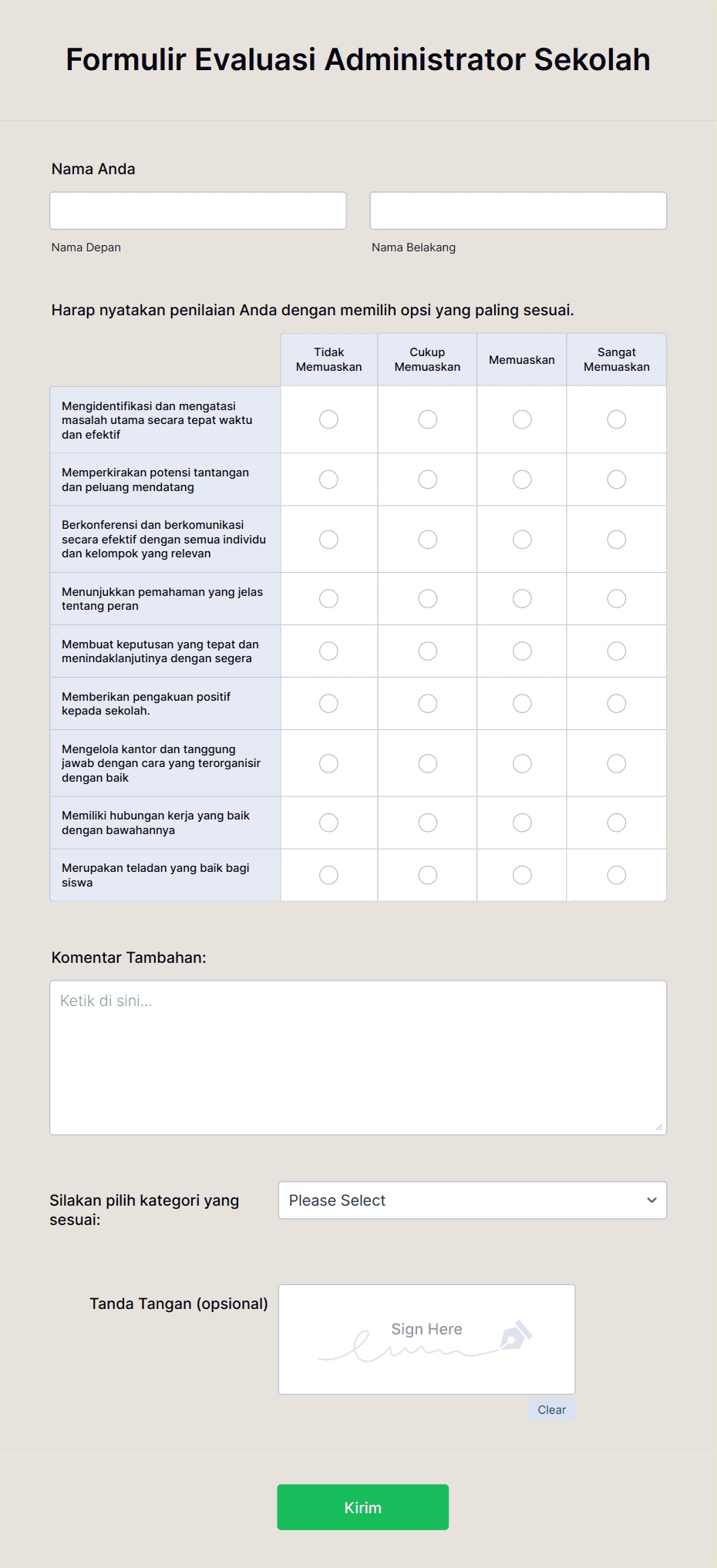
Task: Rate membuat keputusan as Sangat Memuaskan
Action: [x=616, y=651]
